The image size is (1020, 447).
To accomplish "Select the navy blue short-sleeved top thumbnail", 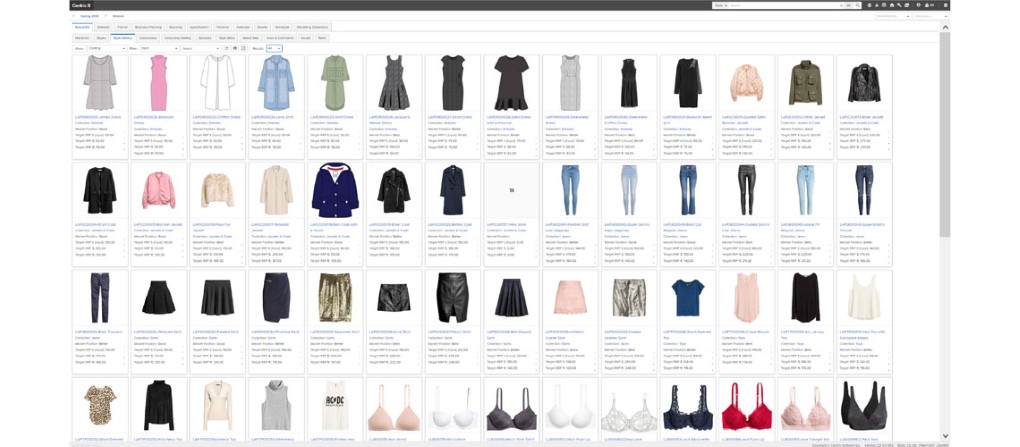I will [688, 297].
